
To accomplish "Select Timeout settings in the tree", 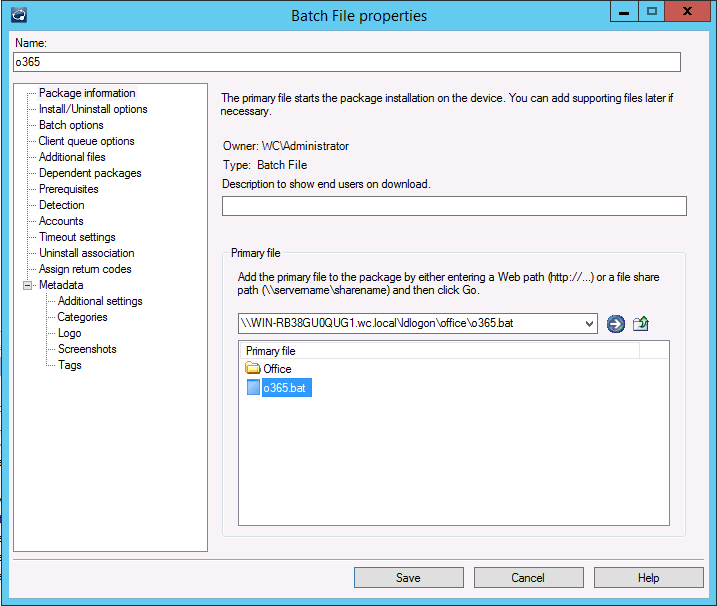I will tap(77, 237).
